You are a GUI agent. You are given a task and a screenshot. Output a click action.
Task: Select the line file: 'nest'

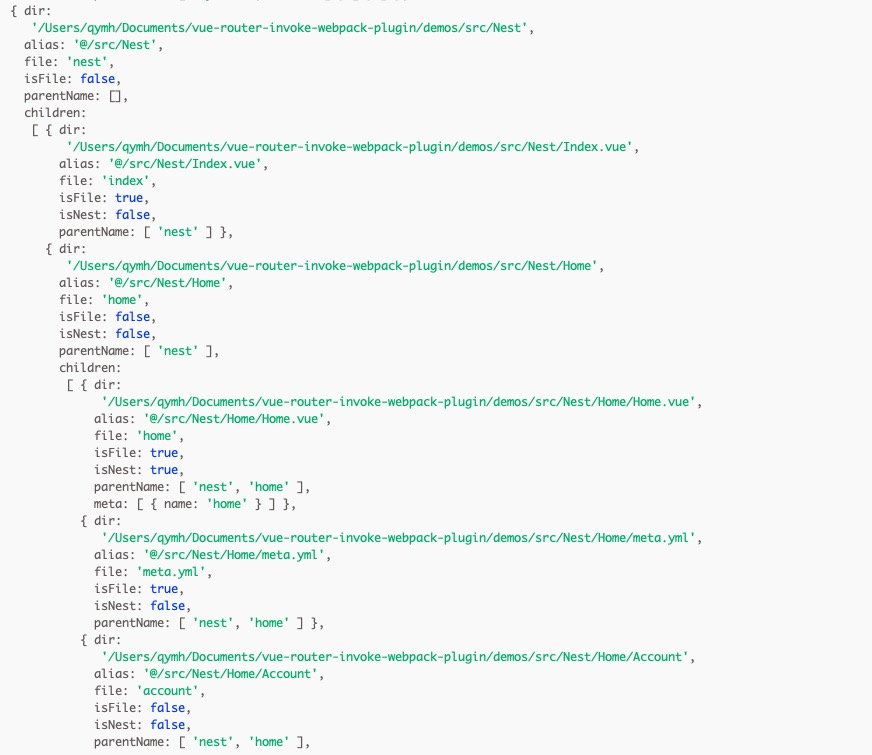(x=69, y=62)
